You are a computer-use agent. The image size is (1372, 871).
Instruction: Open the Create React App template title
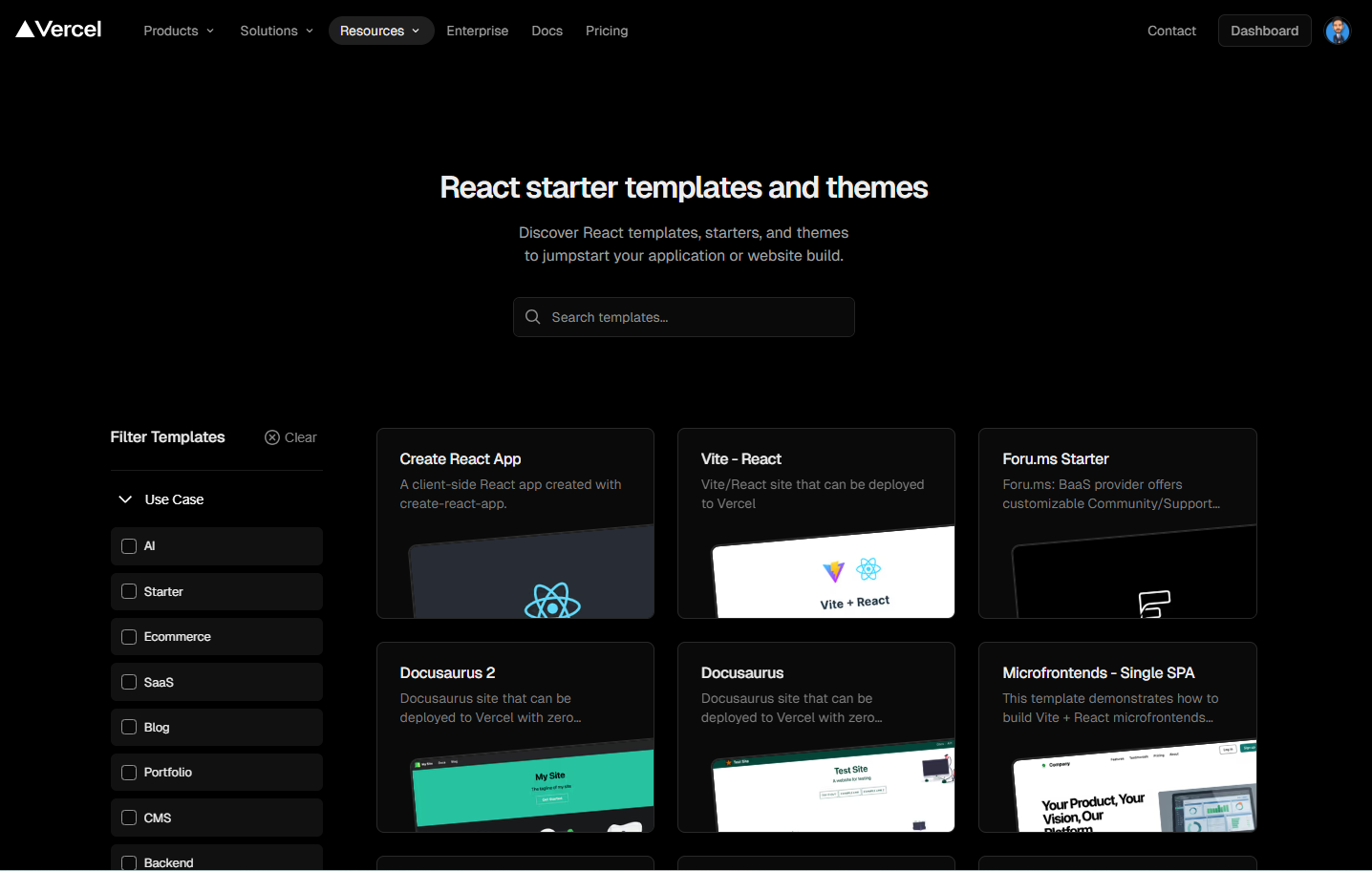[461, 459]
